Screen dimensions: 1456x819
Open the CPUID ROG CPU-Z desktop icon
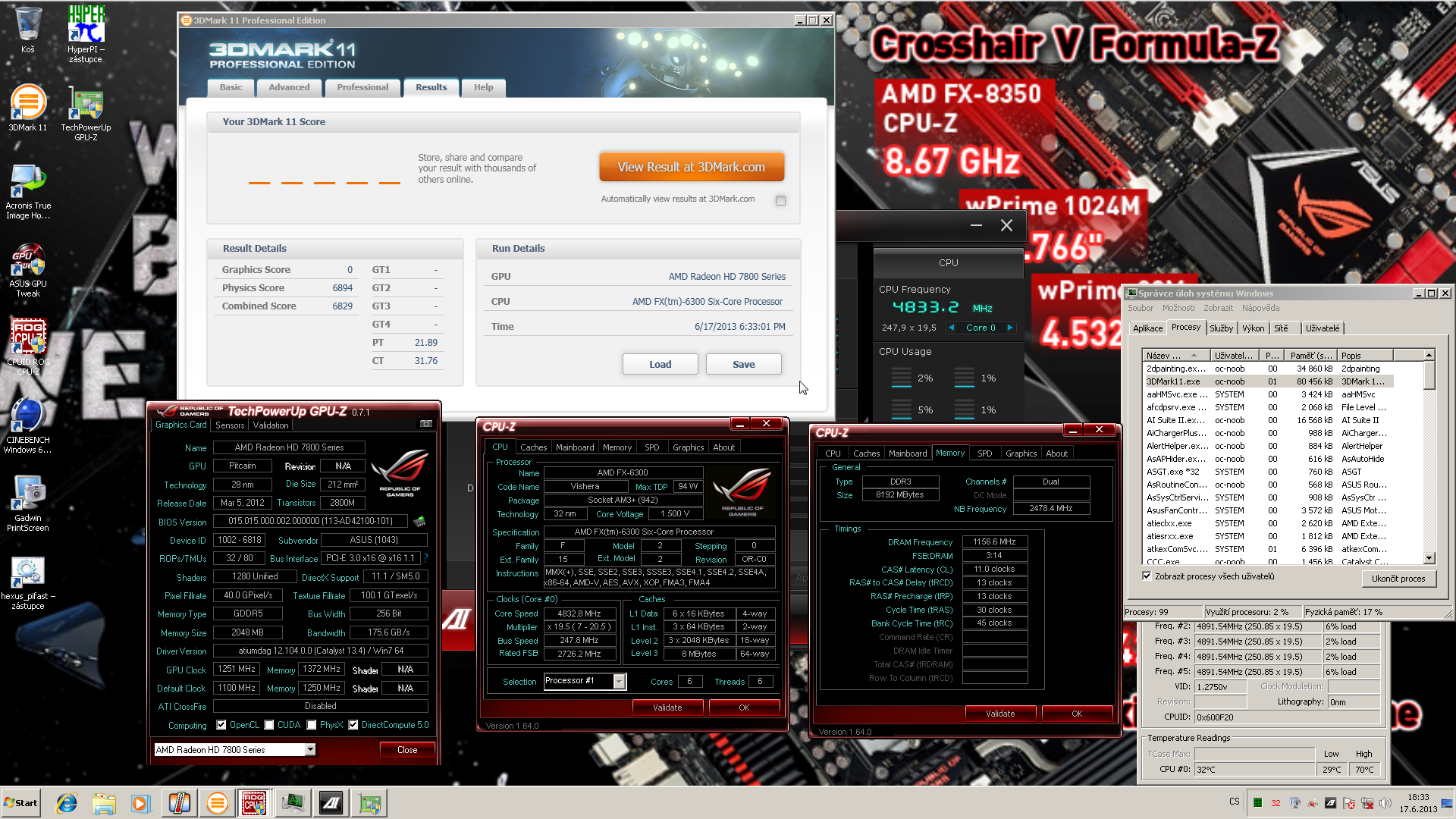coord(28,346)
